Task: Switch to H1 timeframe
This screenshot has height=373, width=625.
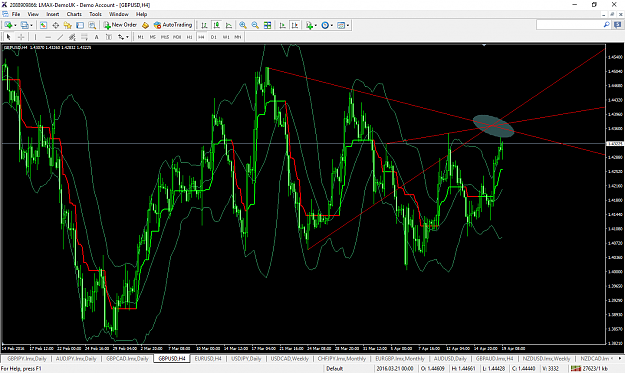Action: 189,37
